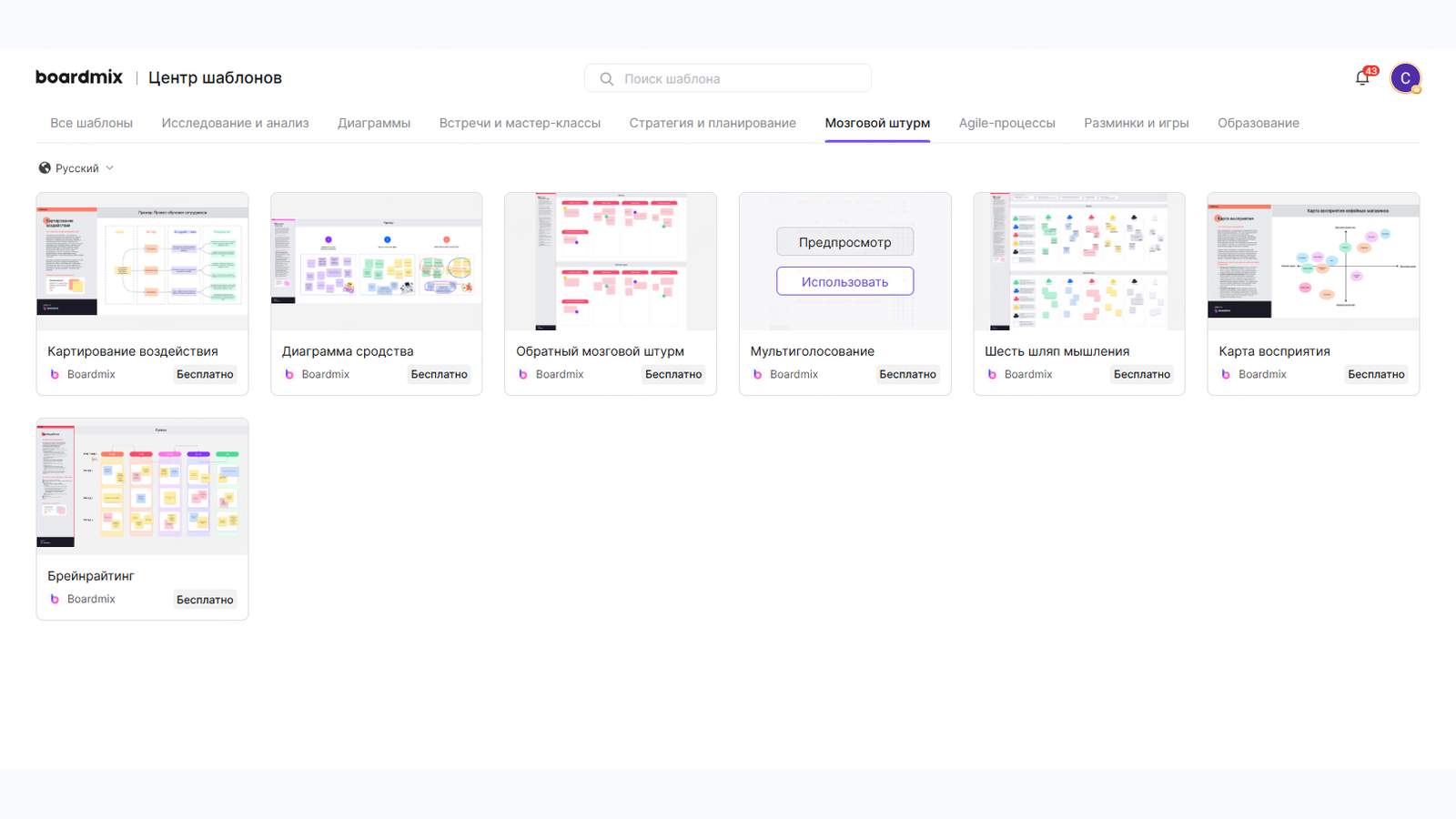
Task: Open Диаграмма сродства template thumbnail
Action: tap(377, 261)
